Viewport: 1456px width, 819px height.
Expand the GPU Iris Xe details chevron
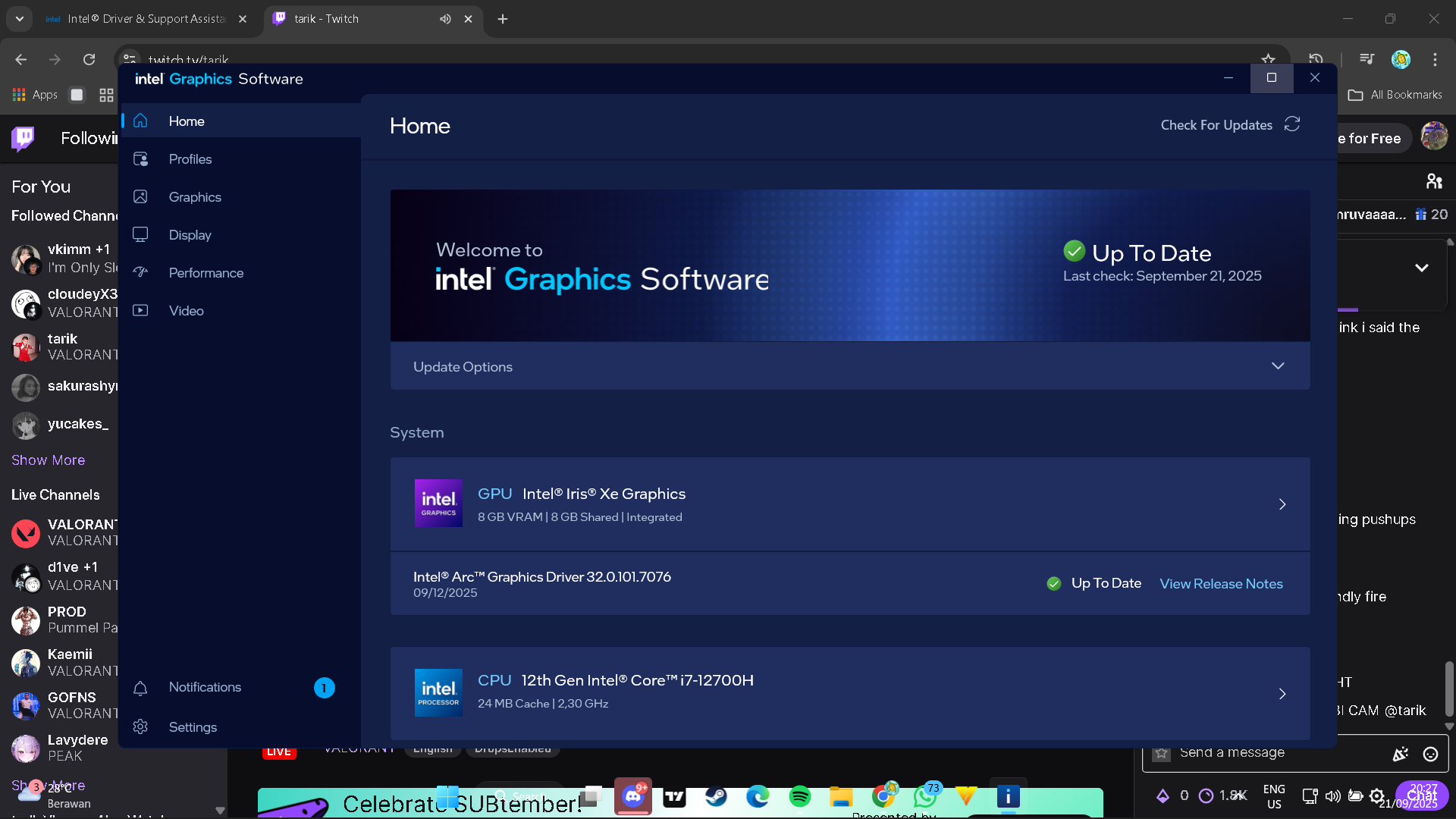pyautogui.click(x=1282, y=504)
